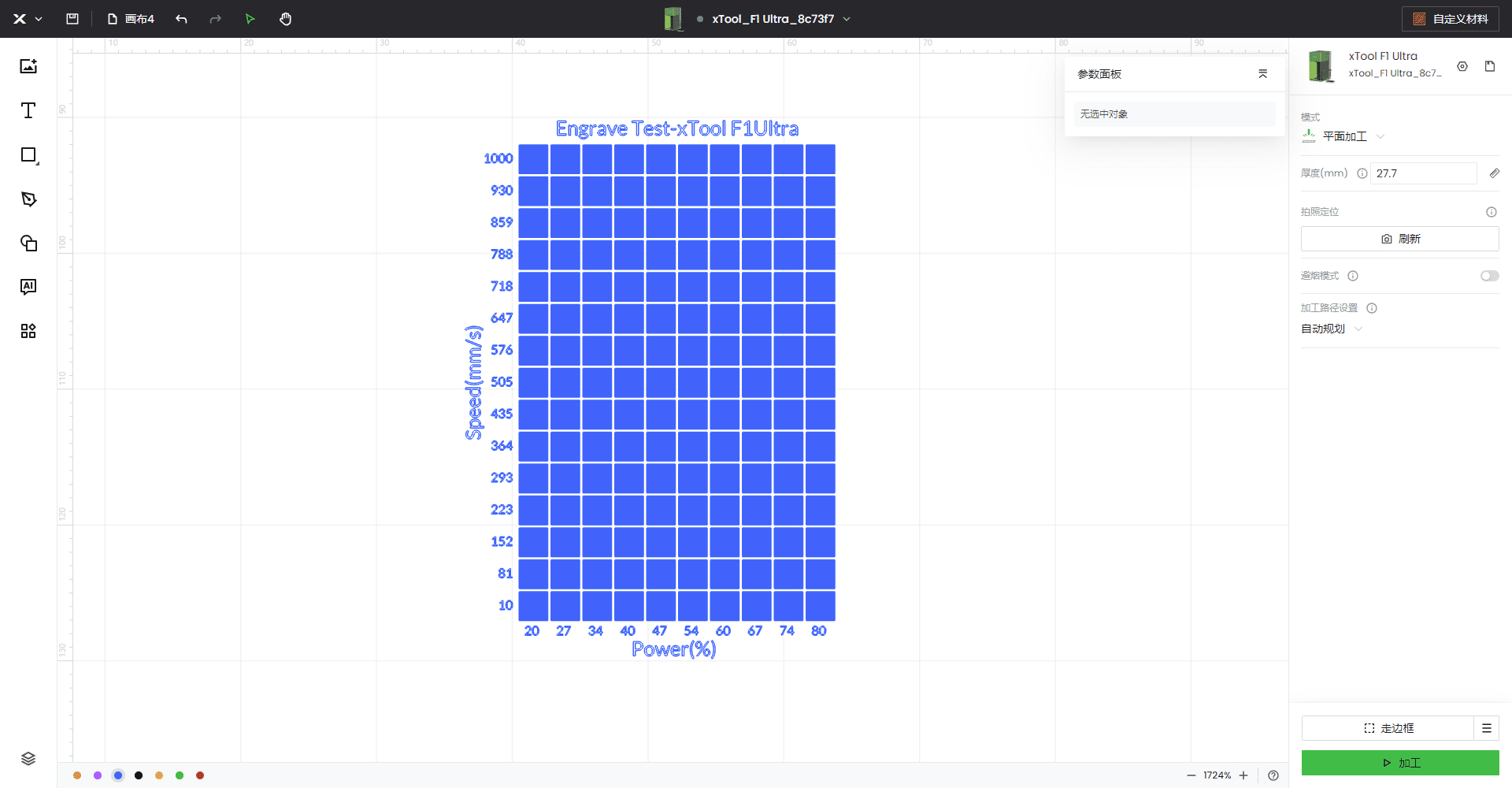Select the green arrow selection tool

point(250,19)
